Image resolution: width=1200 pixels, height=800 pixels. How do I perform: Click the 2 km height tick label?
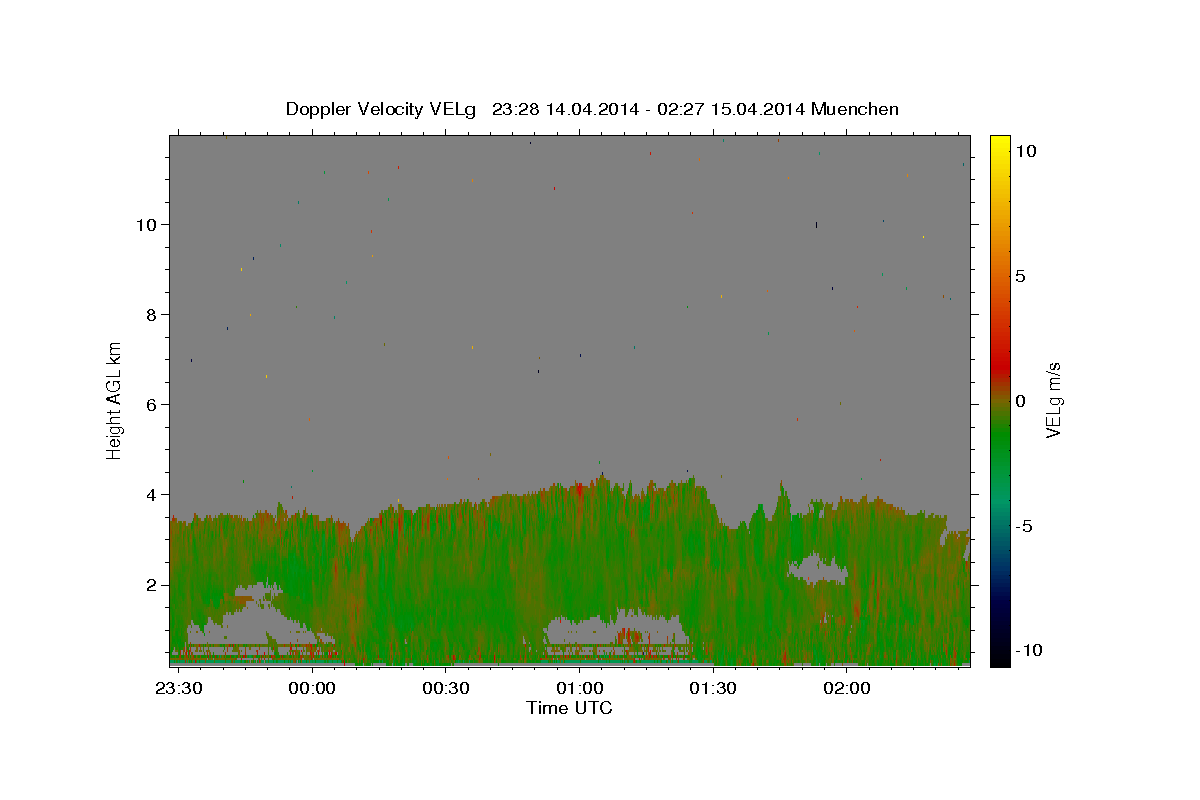tap(151, 584)
